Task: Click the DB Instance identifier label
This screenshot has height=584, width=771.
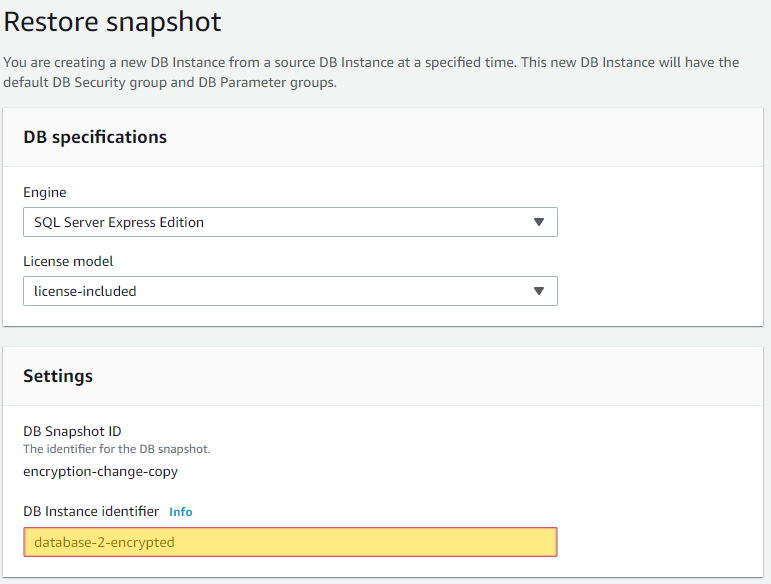Action: click(91, 511)
